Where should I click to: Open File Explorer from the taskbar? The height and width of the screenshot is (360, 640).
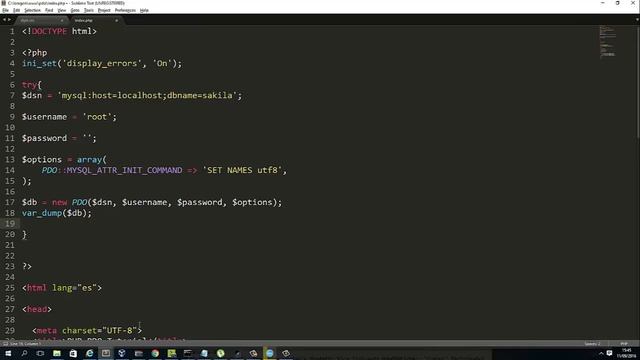(x=138, y=353)
